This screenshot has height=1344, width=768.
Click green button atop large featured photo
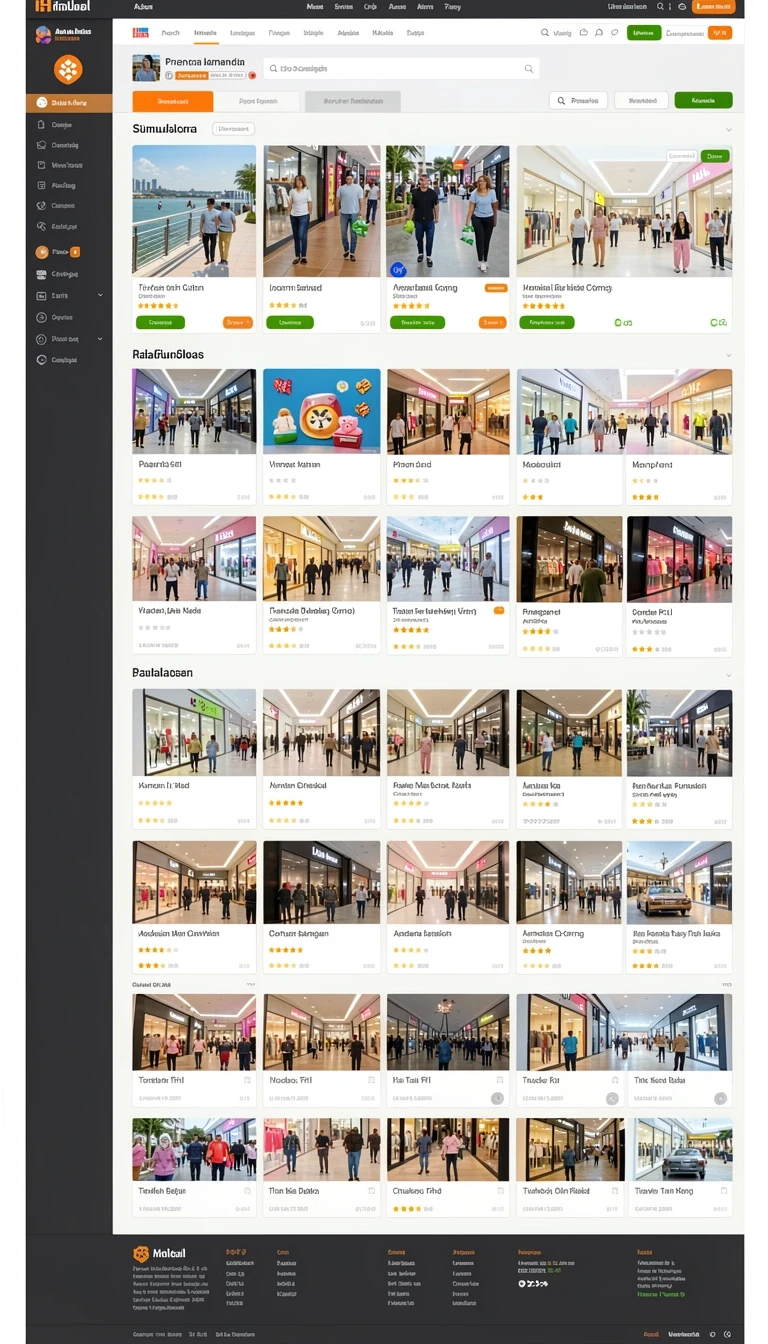[x=714, y=156]
